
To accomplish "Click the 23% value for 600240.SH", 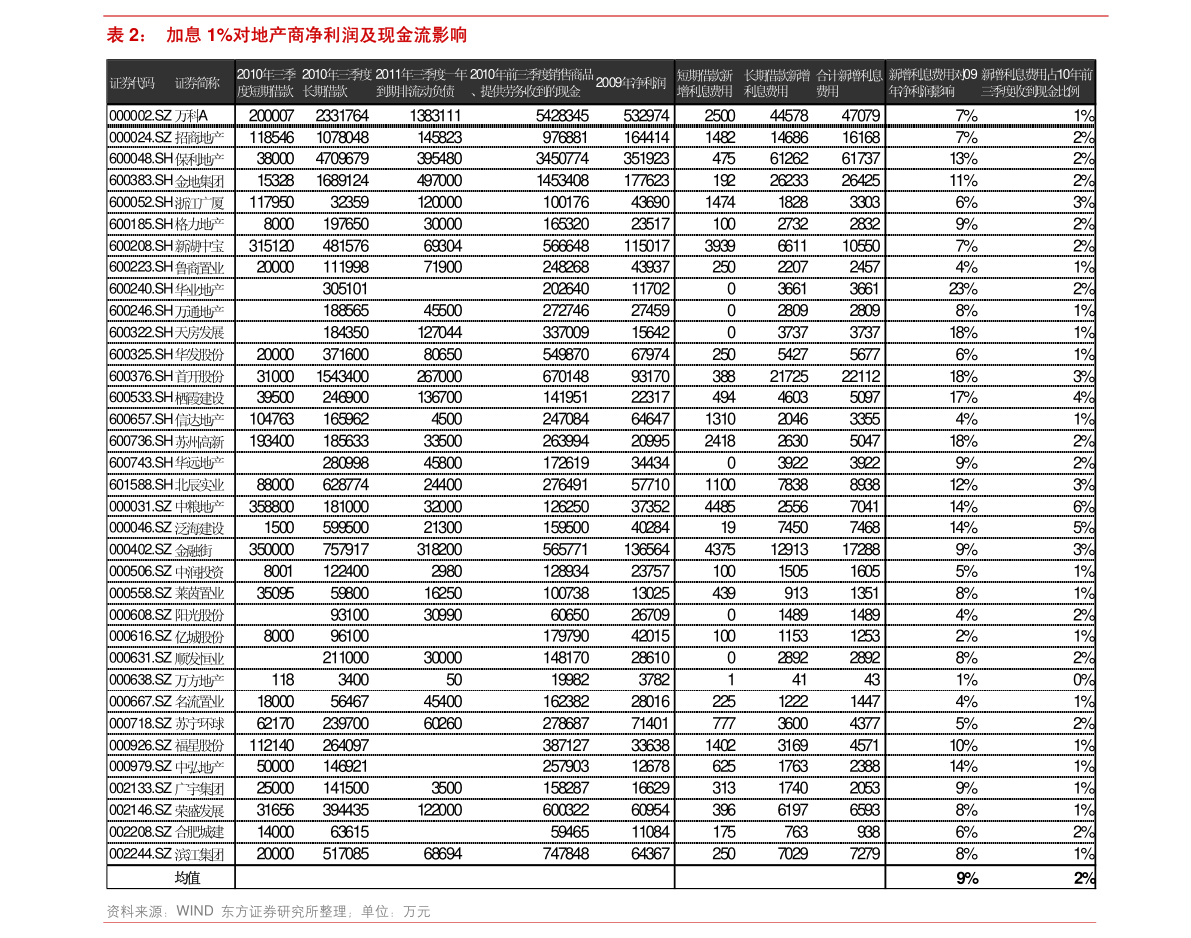I will point(963,289).
